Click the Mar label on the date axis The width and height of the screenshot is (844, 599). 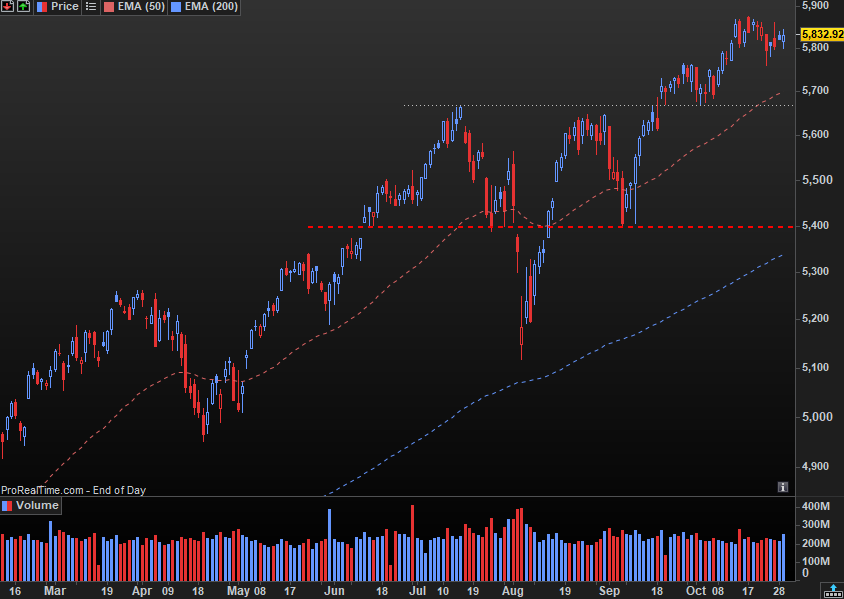tap(55, 591)
